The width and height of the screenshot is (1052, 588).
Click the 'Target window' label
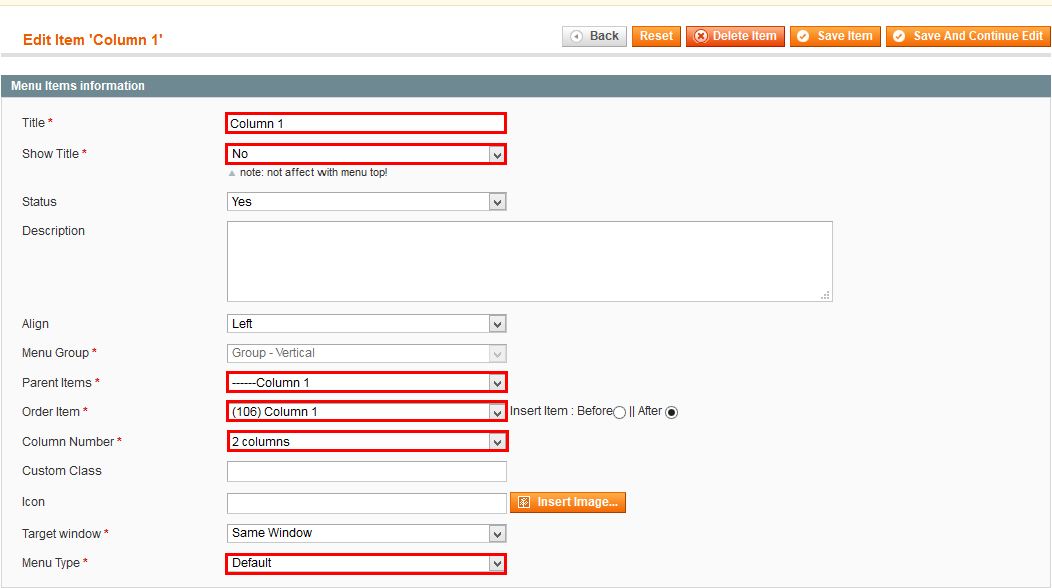61,534
